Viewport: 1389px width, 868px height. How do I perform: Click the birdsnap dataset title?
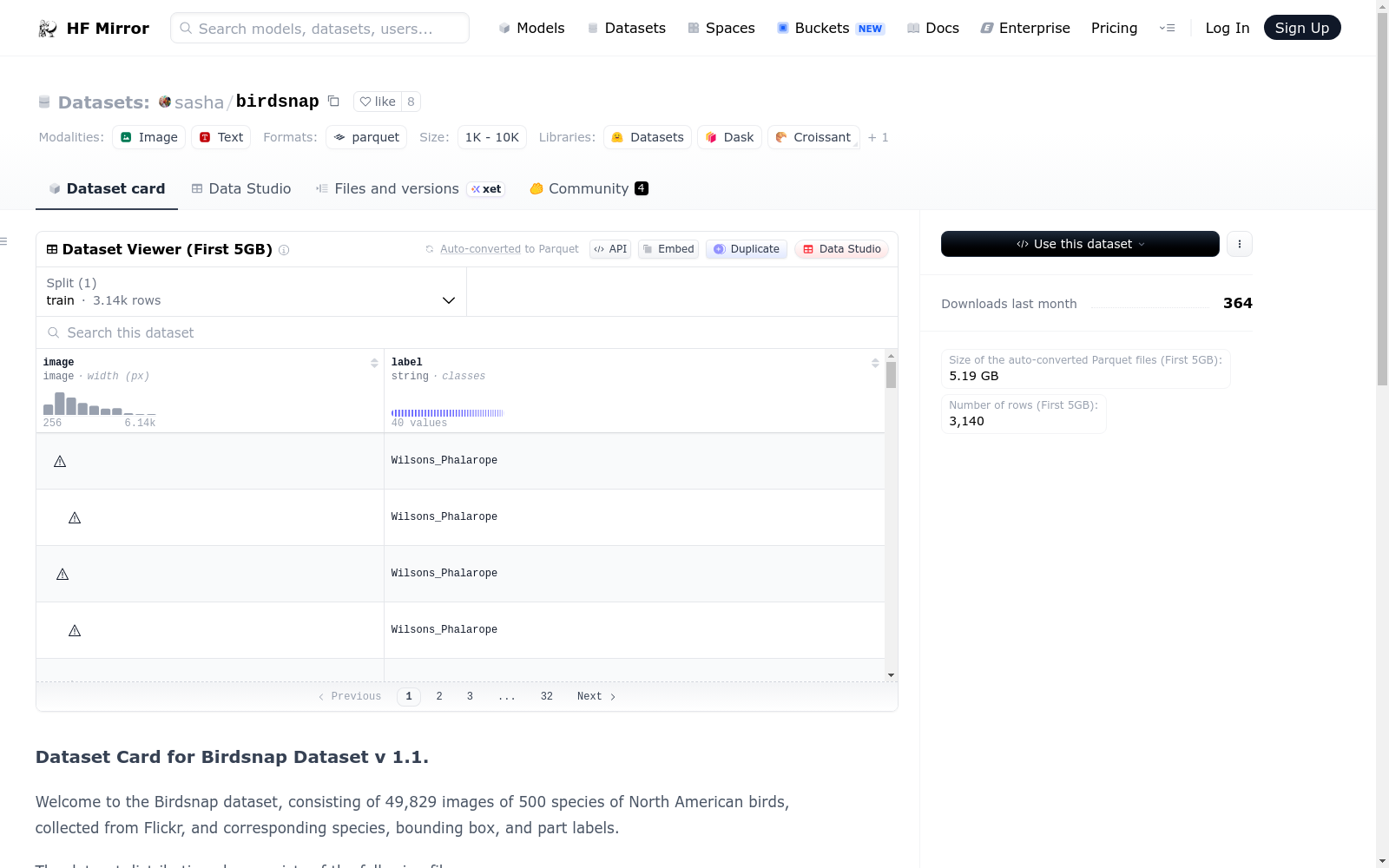pos(278,102)
